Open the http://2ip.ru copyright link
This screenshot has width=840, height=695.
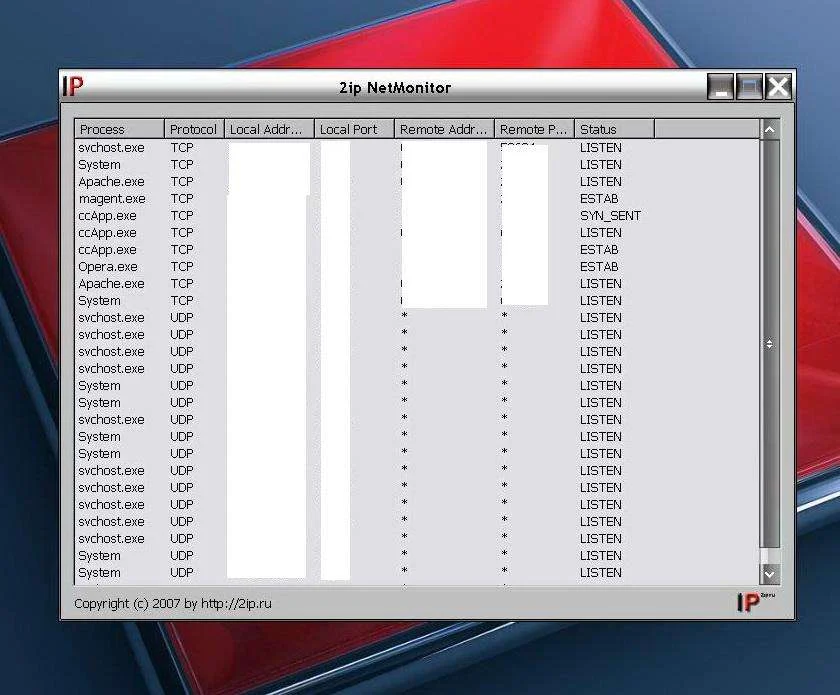236,603
